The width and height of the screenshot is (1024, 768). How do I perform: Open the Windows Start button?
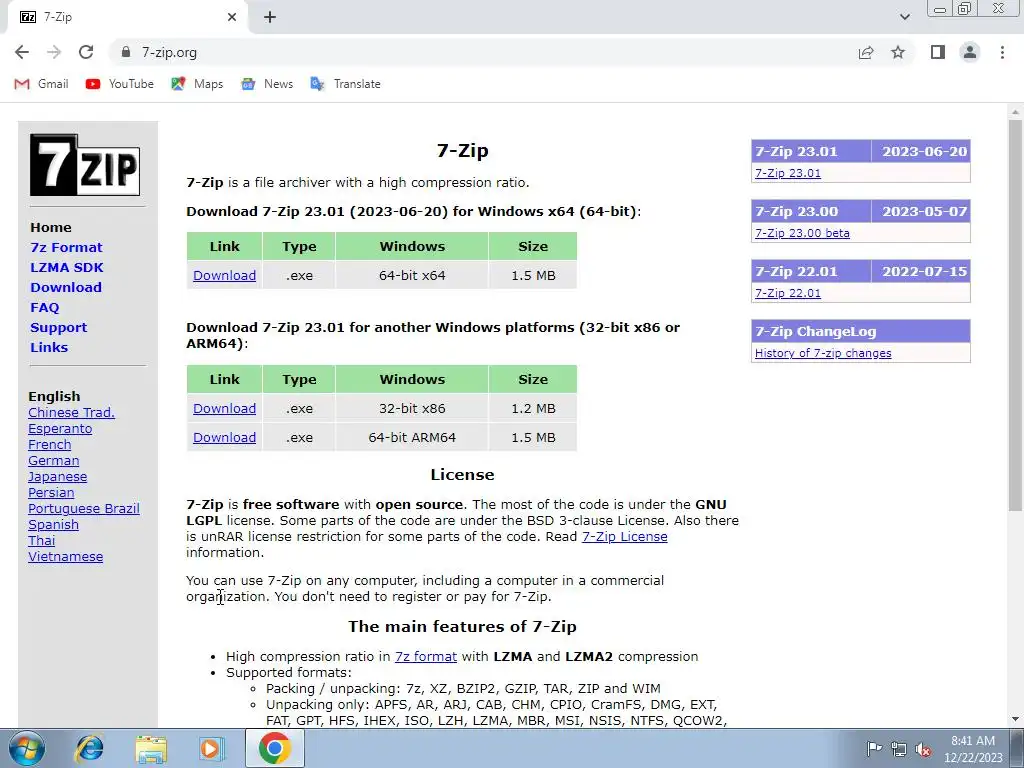27,749
